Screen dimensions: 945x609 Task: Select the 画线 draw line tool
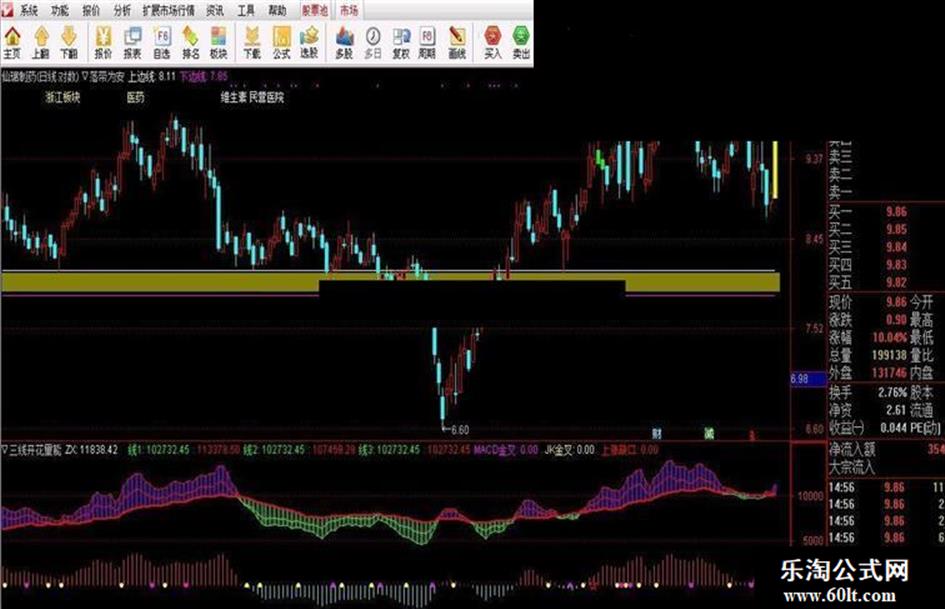tap(457, 42)
